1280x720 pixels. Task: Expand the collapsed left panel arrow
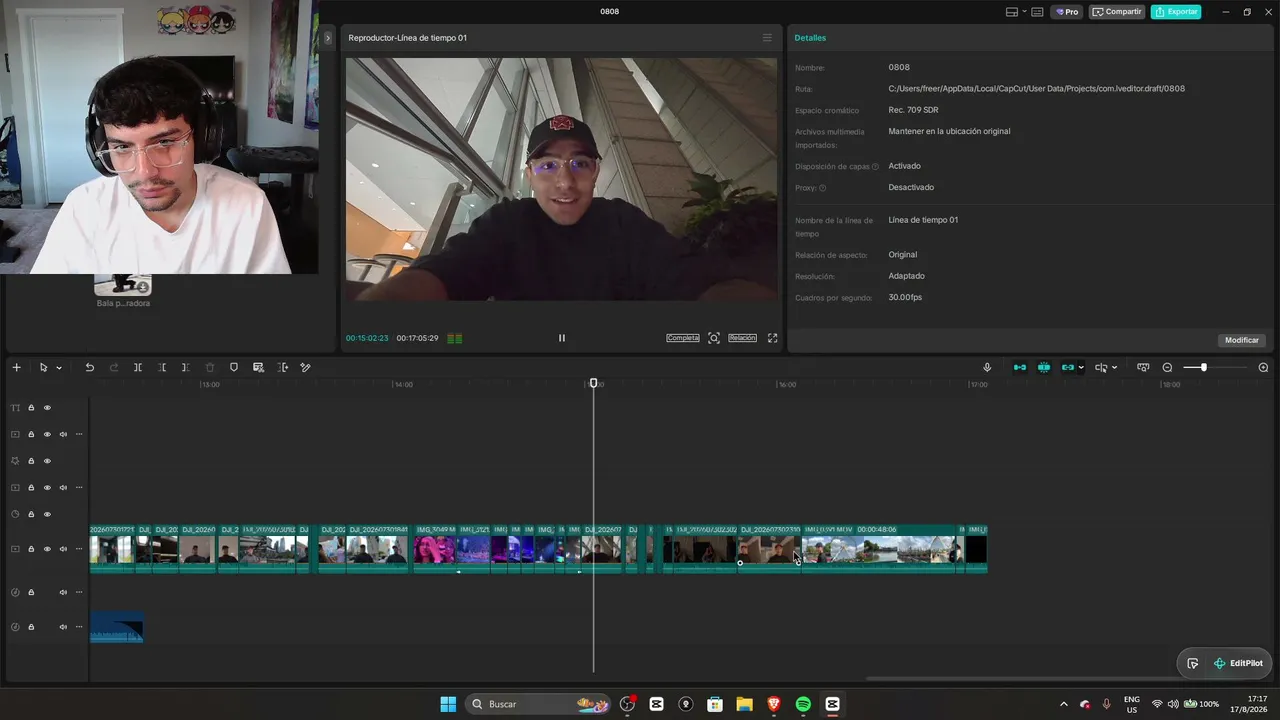[327, 38]
